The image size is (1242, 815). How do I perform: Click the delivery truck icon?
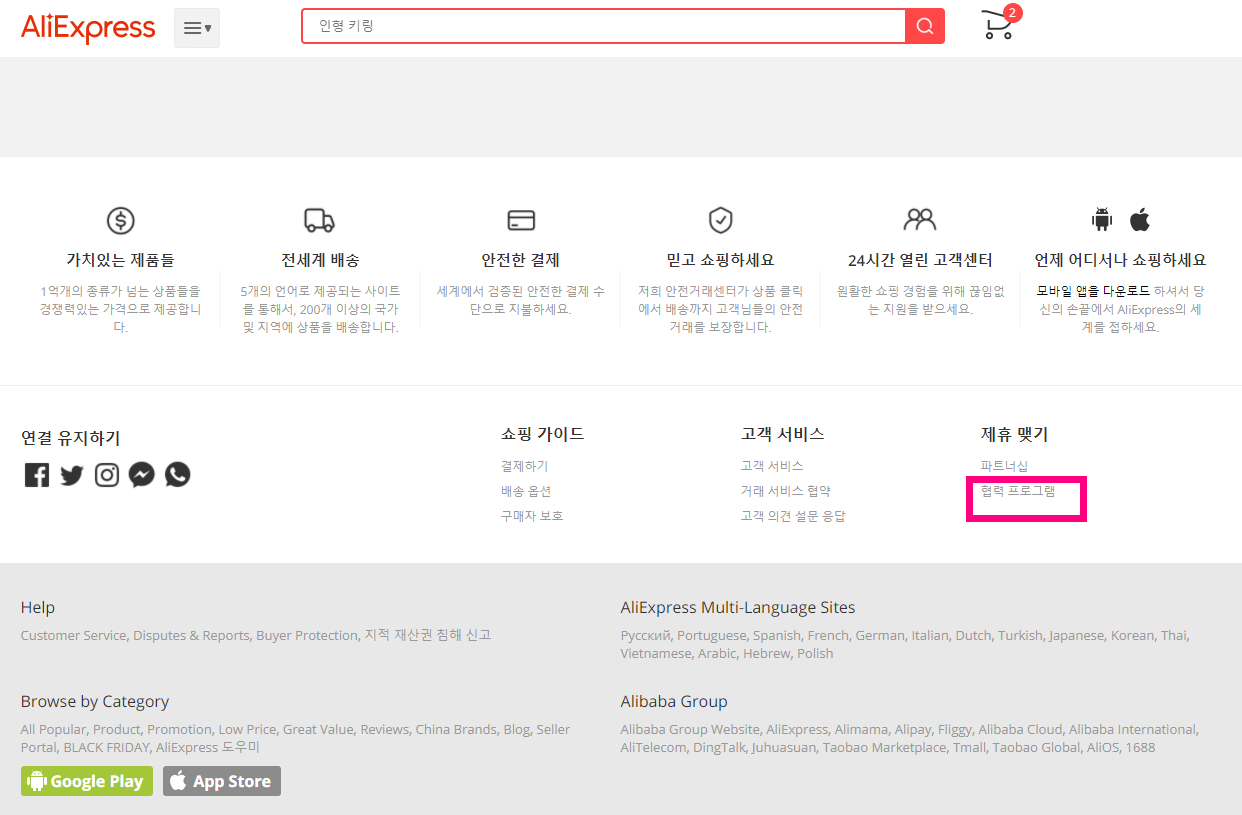click(319, 220)
